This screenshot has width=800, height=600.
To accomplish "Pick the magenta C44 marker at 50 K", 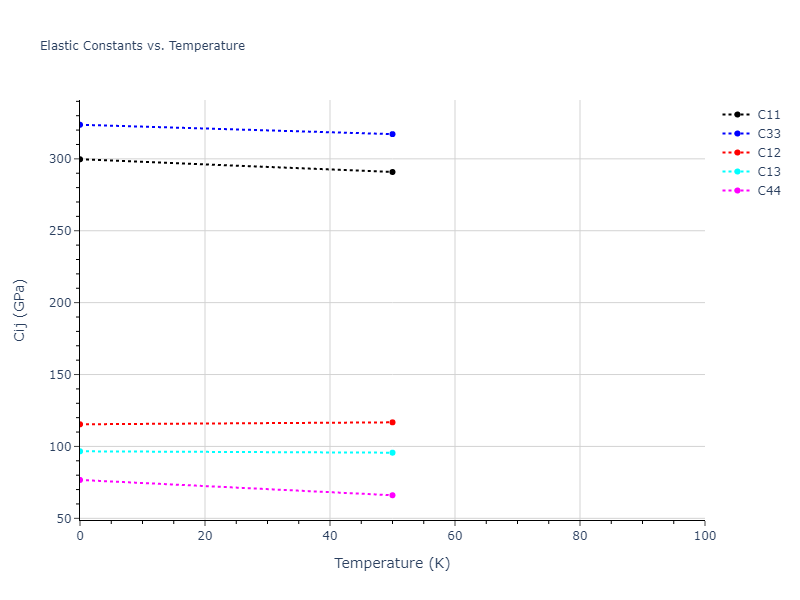I will (392, 495).
